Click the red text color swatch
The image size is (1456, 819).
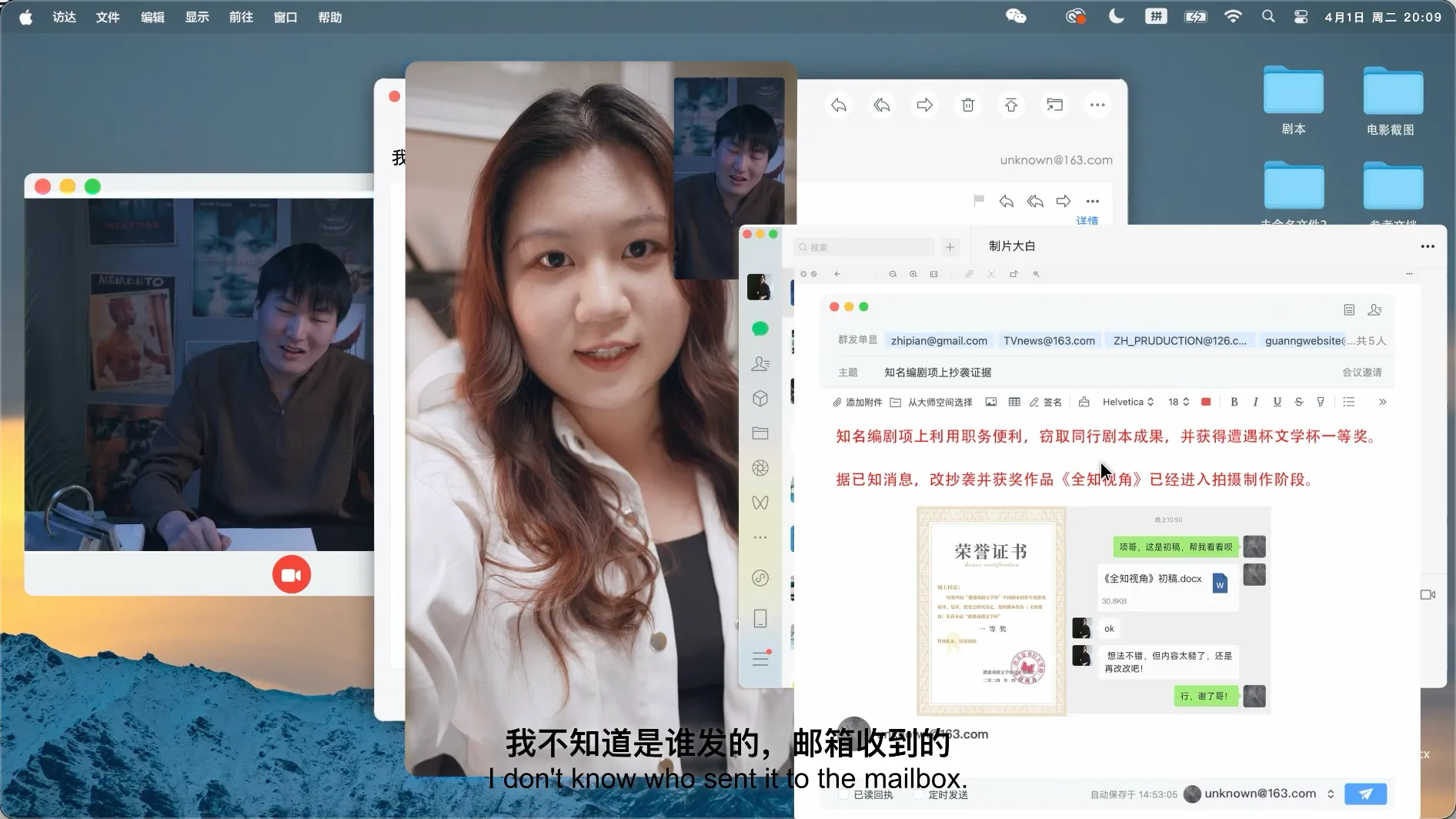[x=1206, y=402]
